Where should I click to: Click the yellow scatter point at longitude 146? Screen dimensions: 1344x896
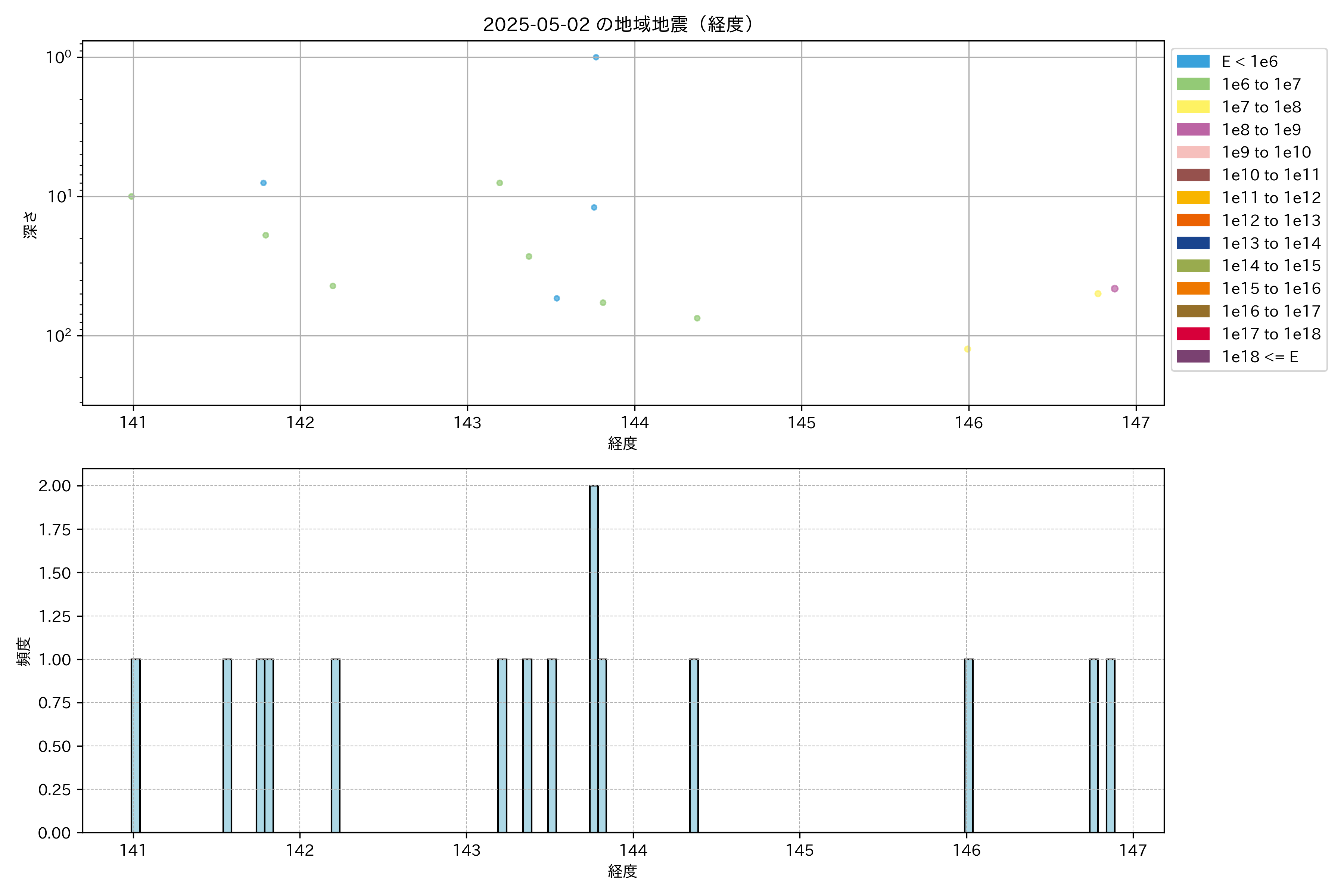pos(967,349)
